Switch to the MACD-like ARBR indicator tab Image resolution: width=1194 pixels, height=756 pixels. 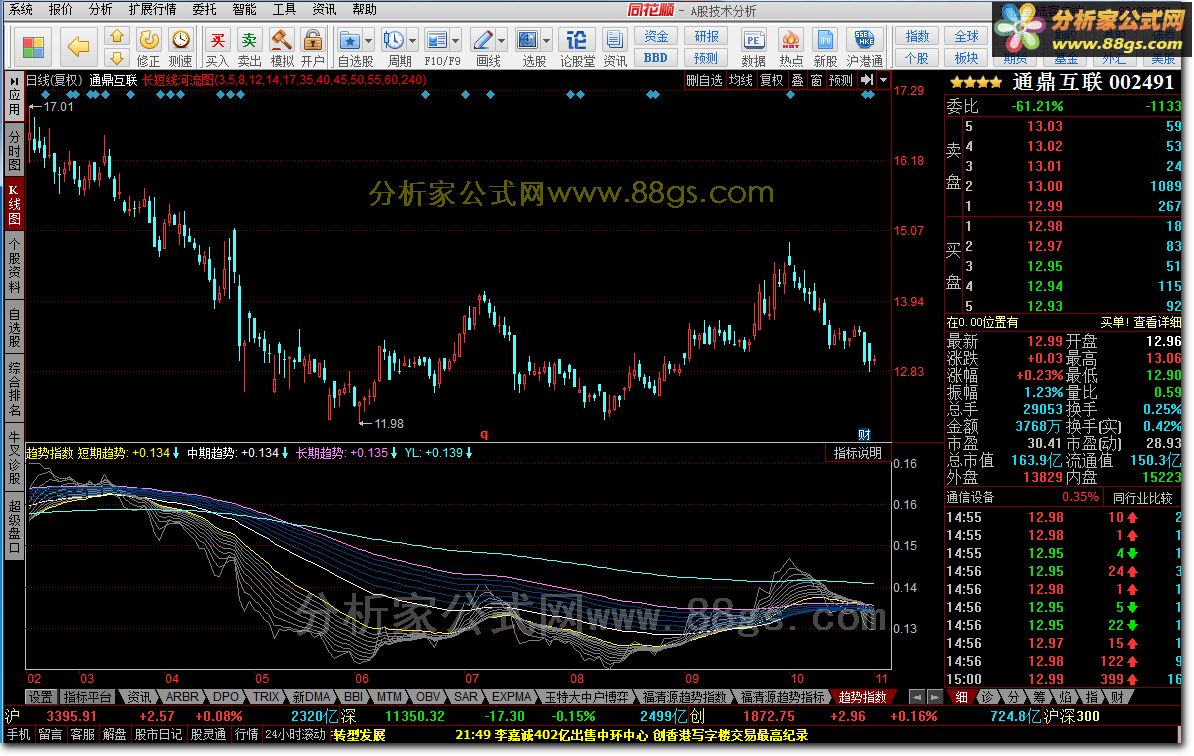pos(182,697)
